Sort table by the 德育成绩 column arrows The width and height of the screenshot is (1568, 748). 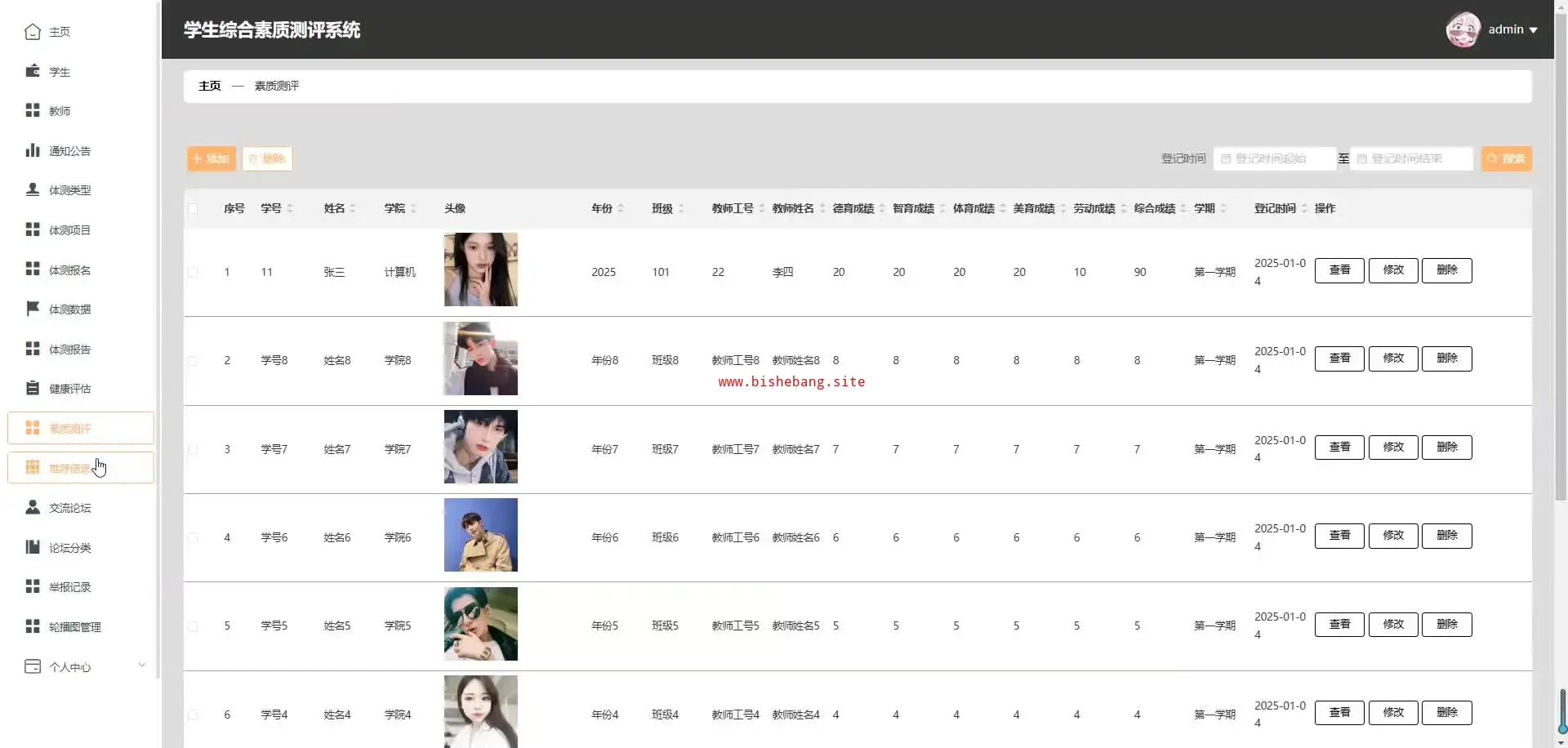(882, 209)
